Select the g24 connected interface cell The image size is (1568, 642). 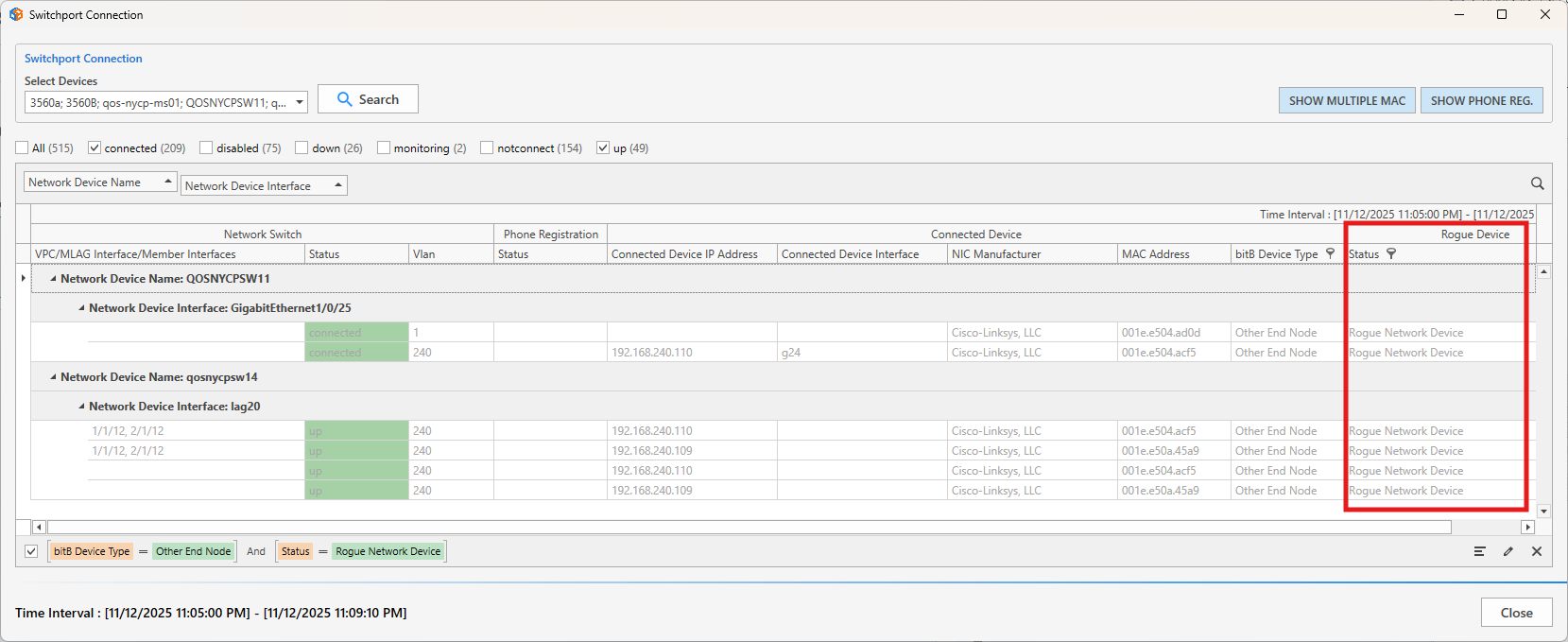[862, 352]
